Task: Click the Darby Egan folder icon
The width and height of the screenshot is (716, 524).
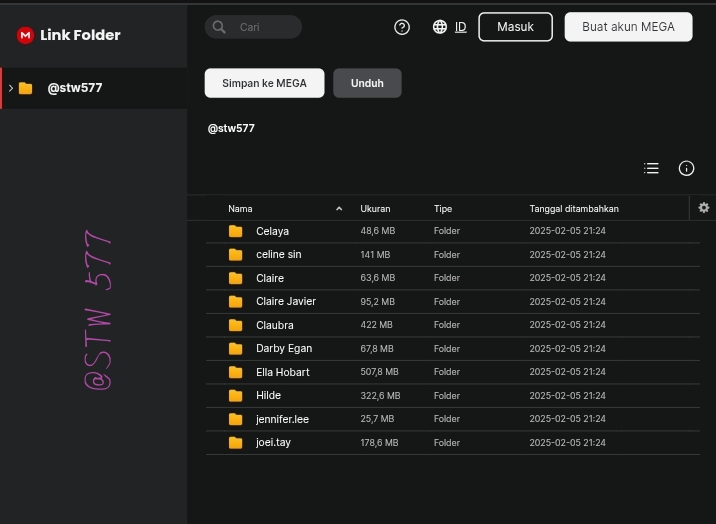Action: coord(236,349)
